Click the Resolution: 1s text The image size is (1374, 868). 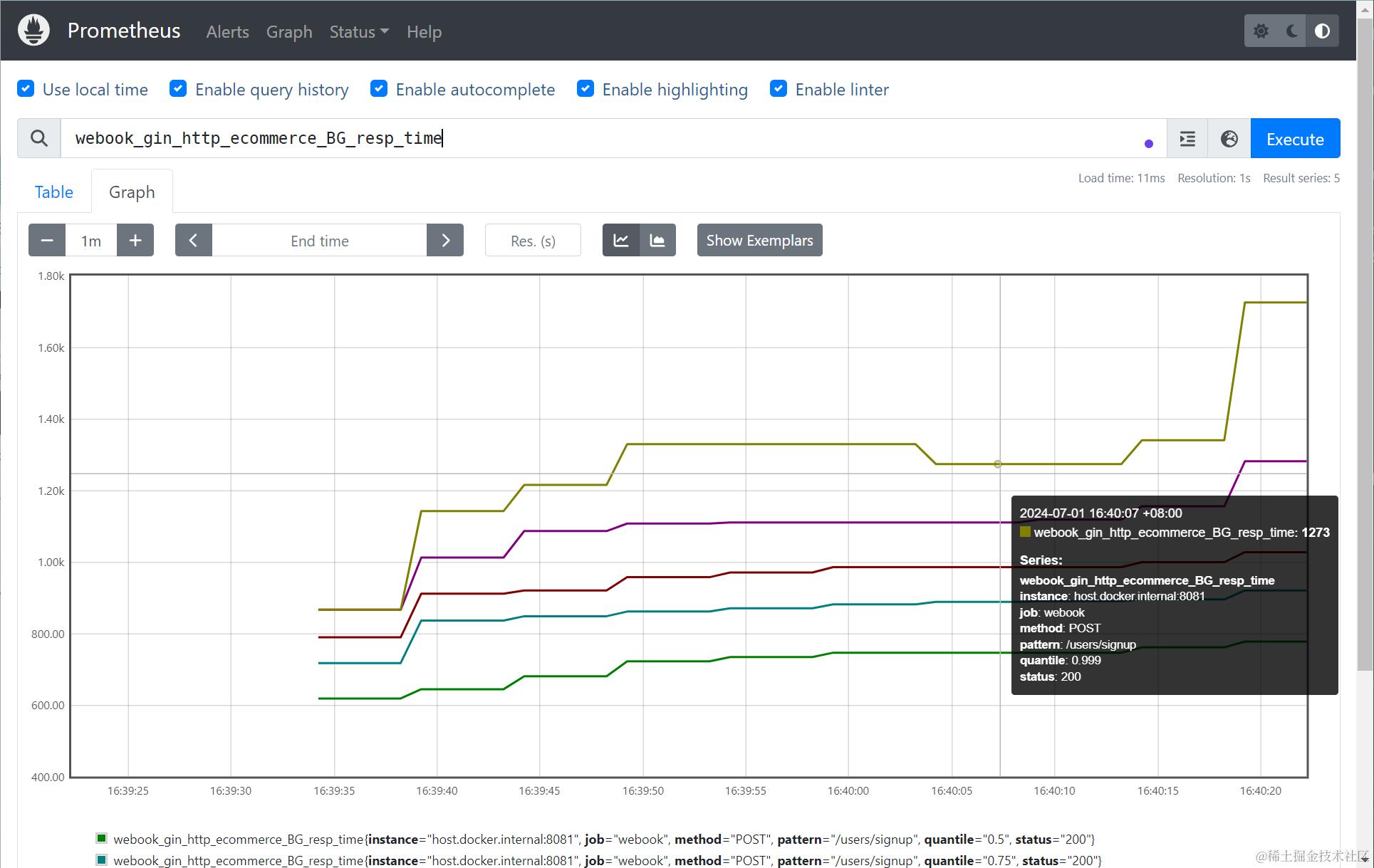pos(1214,178)
